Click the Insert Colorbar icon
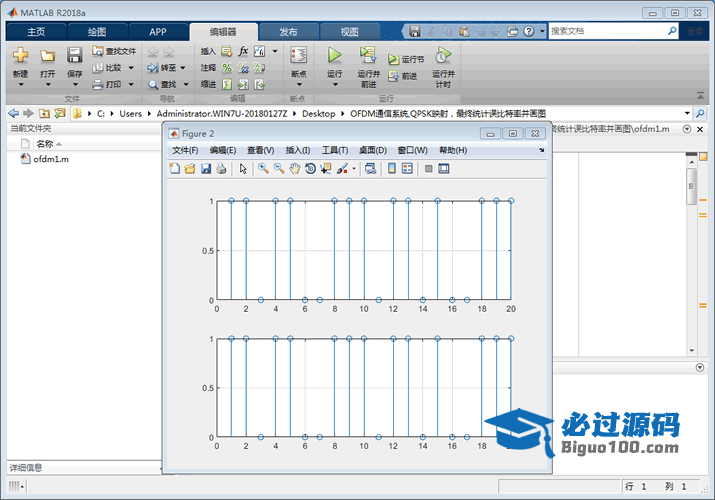Viewport: 715px width, 500px height. (x=392, y=169)
